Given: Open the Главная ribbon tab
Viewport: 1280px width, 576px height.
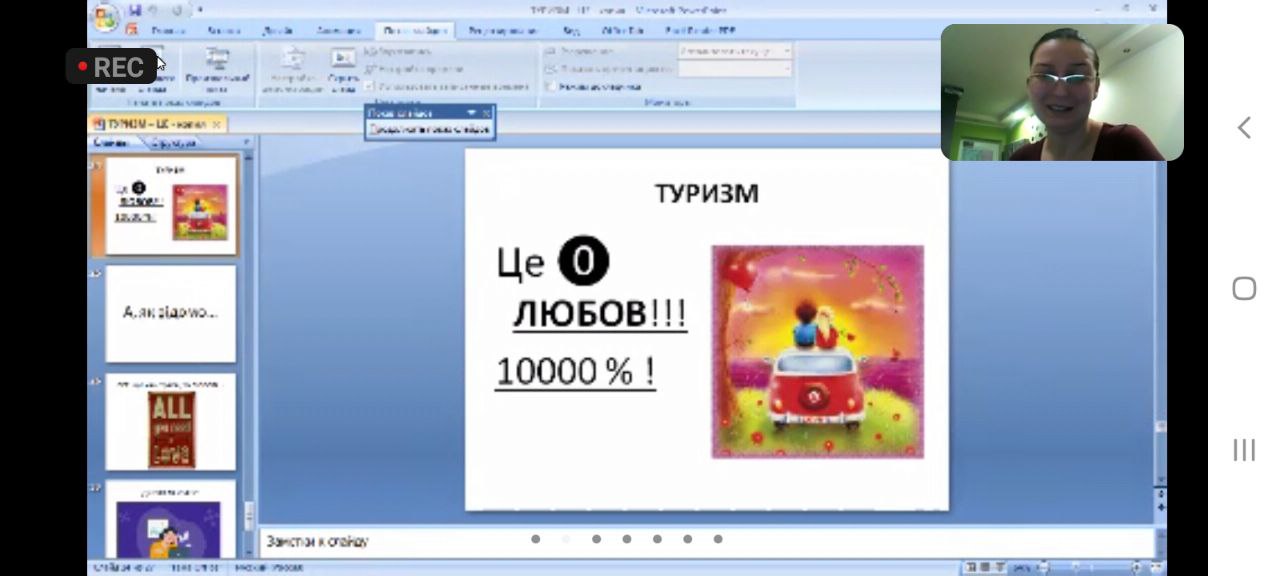Looking at the screenshot, I should (x=168, y=31).
